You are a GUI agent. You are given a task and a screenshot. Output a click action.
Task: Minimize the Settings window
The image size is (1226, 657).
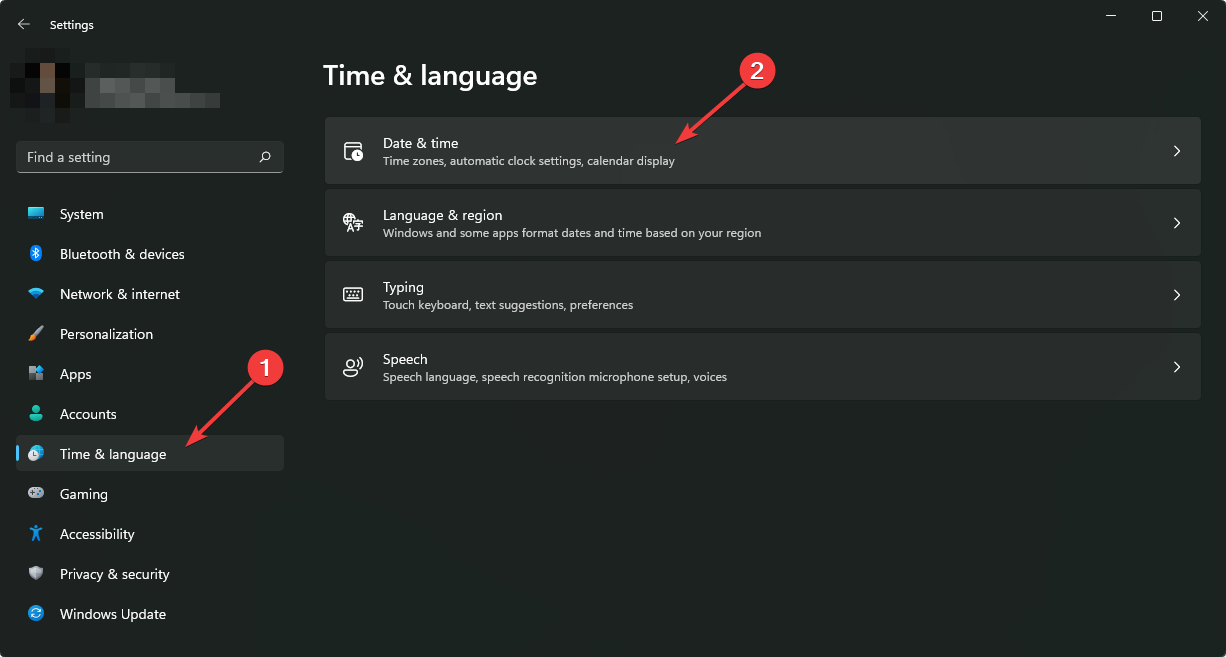point(1111,16)
